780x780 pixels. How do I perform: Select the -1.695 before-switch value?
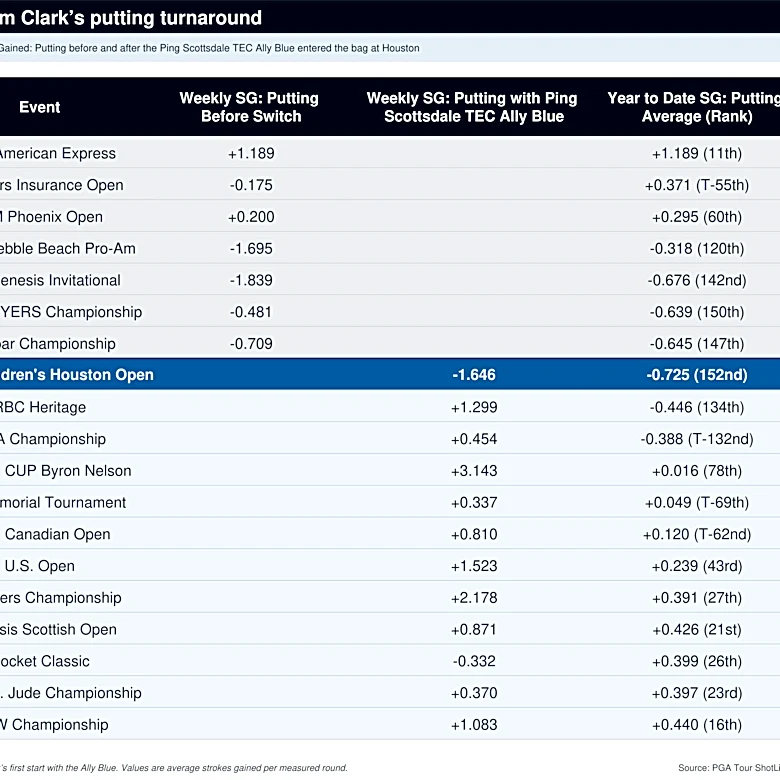click(251, 249)
